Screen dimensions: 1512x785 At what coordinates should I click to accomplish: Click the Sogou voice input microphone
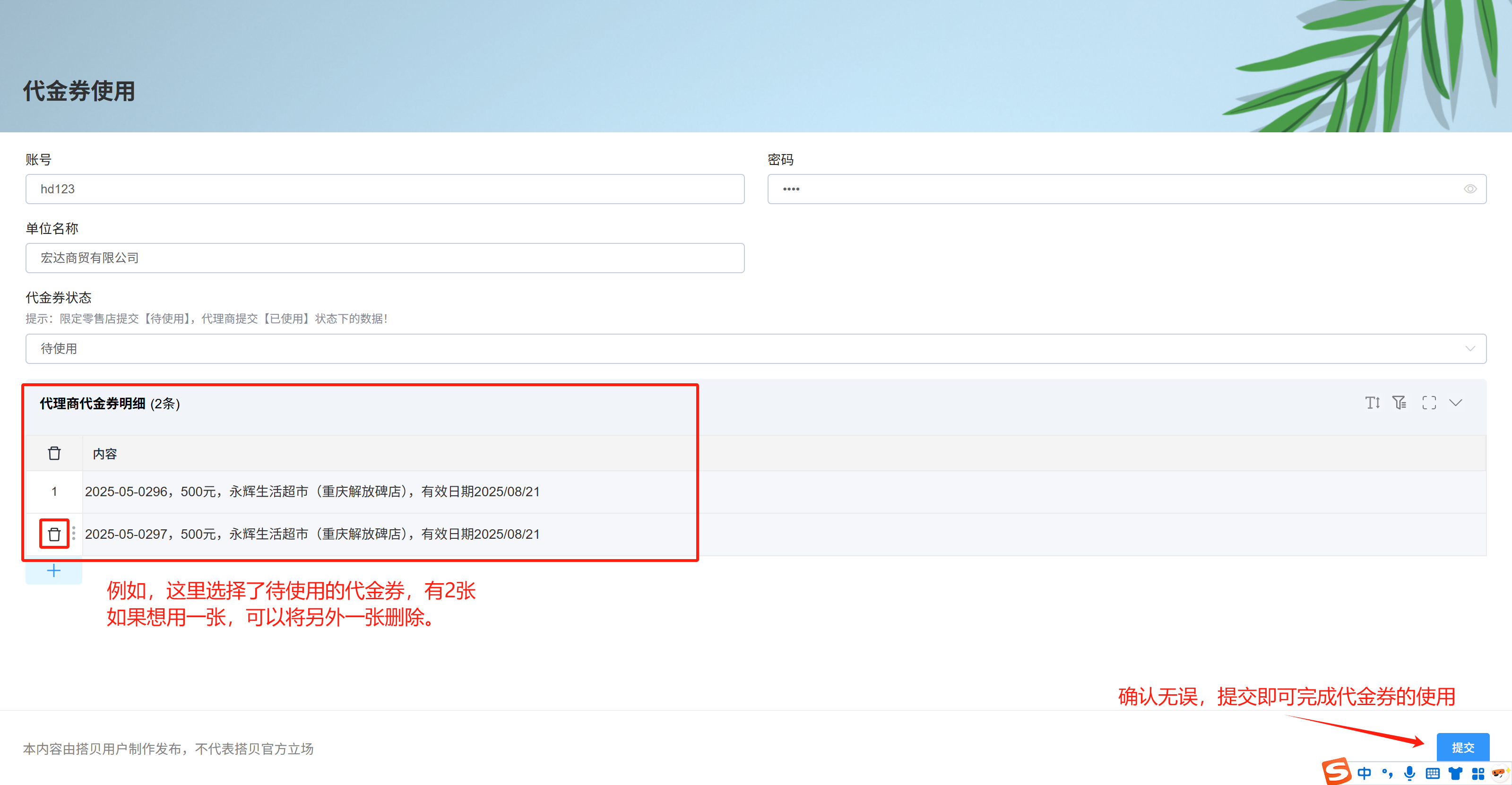click(x=1409, y=773)
